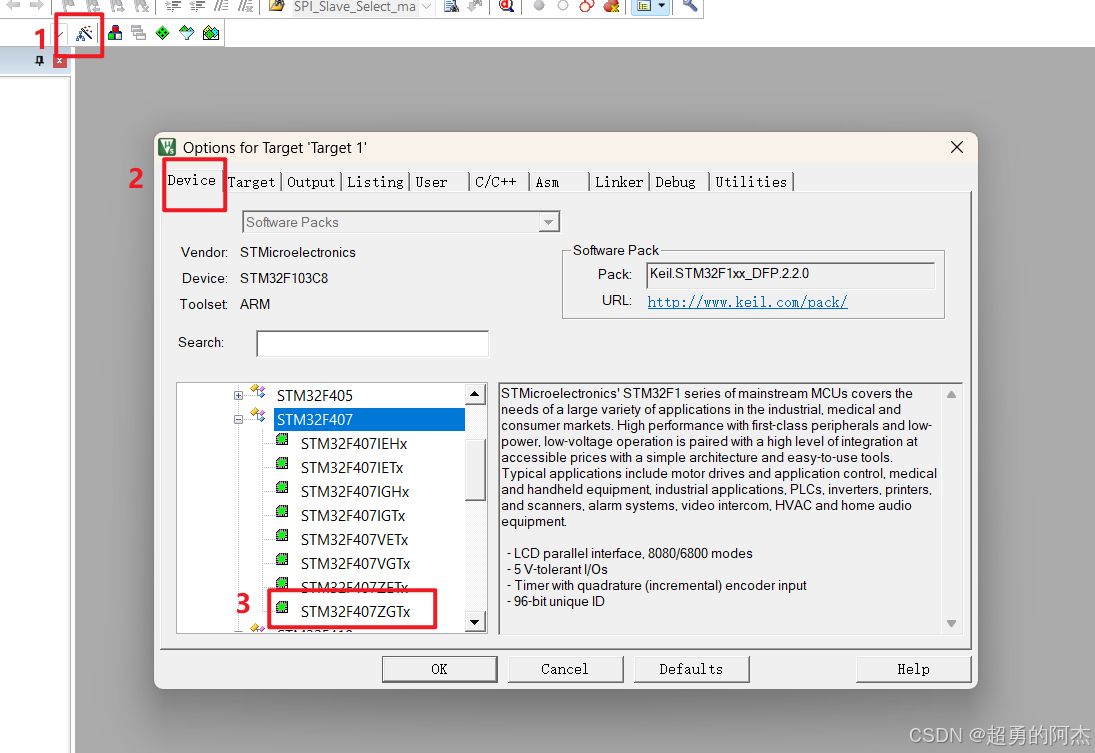
Task: Click the Select Software Packs icon
Action: pyautogui.click(x=186, y=33)
